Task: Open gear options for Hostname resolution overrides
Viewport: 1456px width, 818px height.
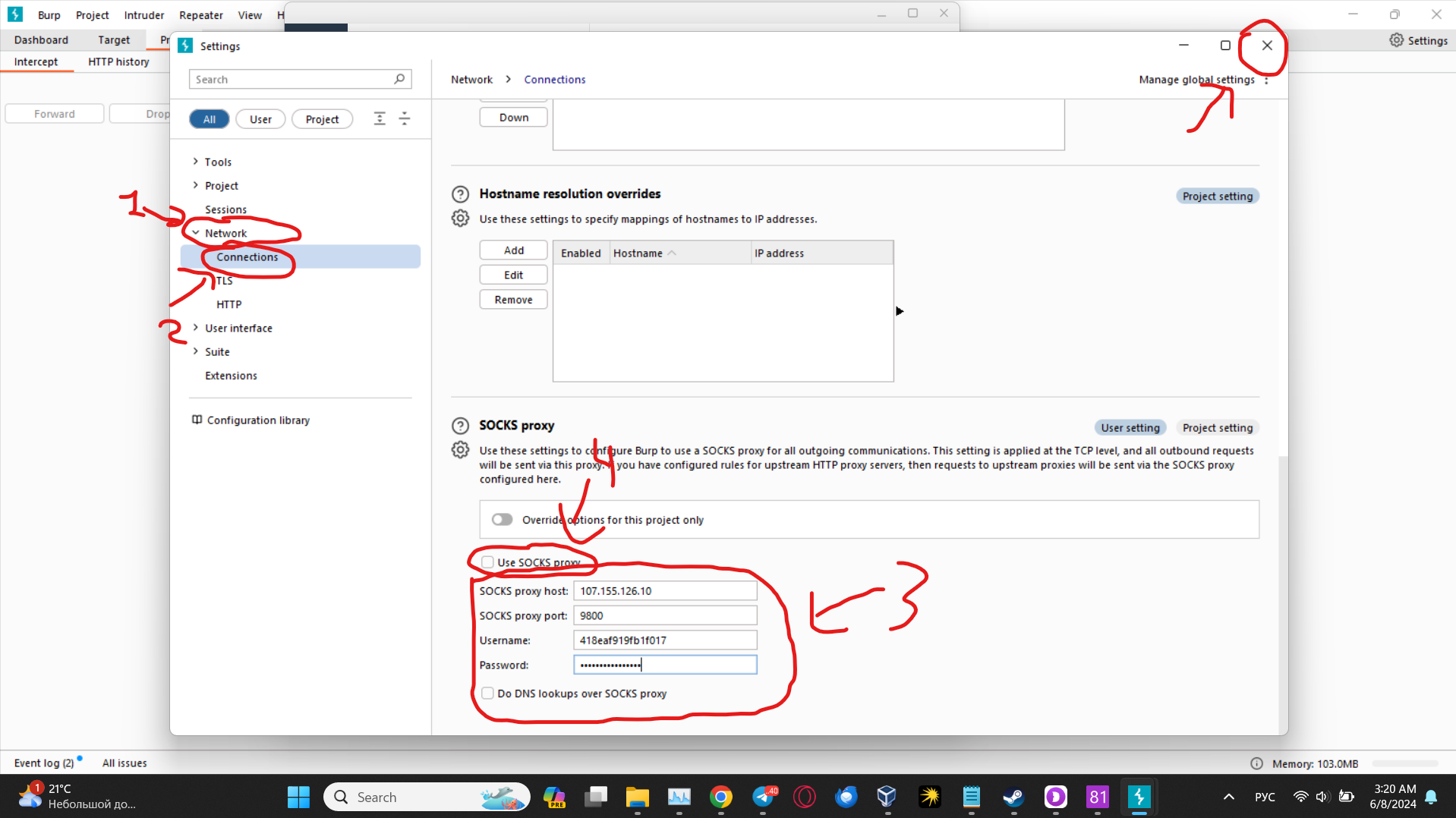Action: click(x=460, y=219)
